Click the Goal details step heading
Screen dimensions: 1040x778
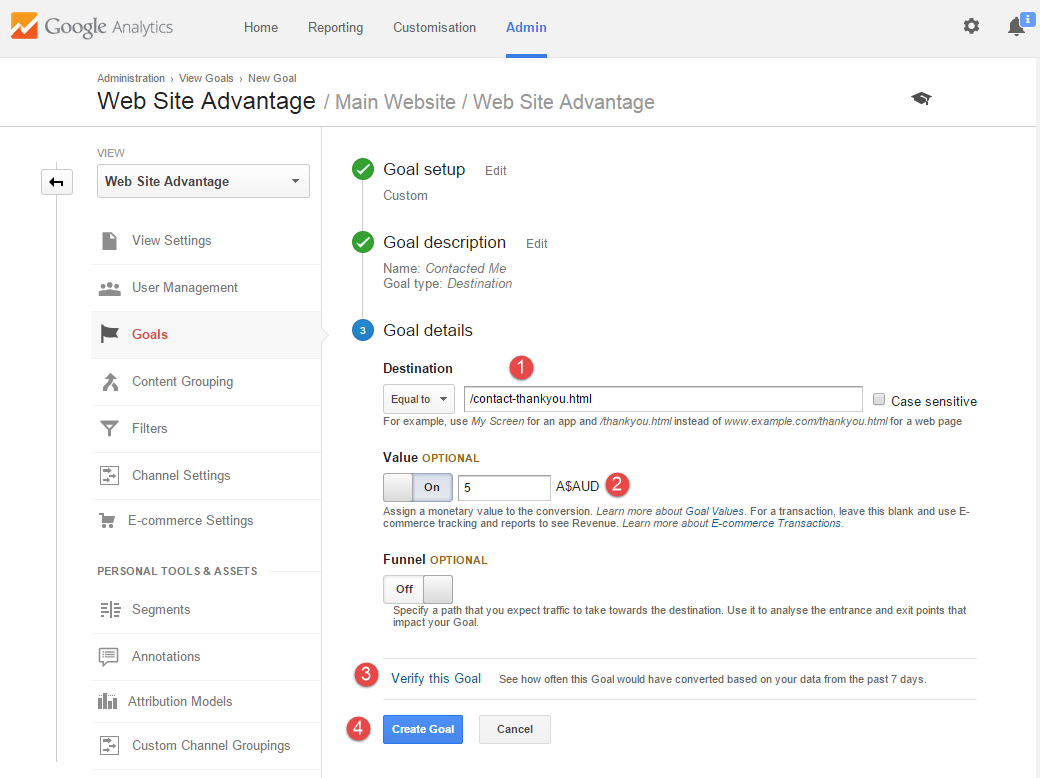(x=428, y=330)
